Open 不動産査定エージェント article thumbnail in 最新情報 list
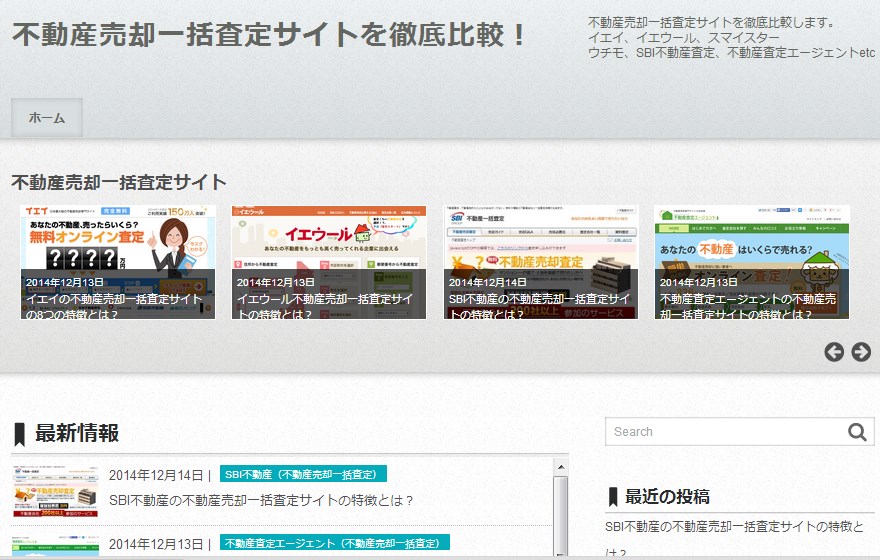880x560 pixels. (x=56, y=544)
